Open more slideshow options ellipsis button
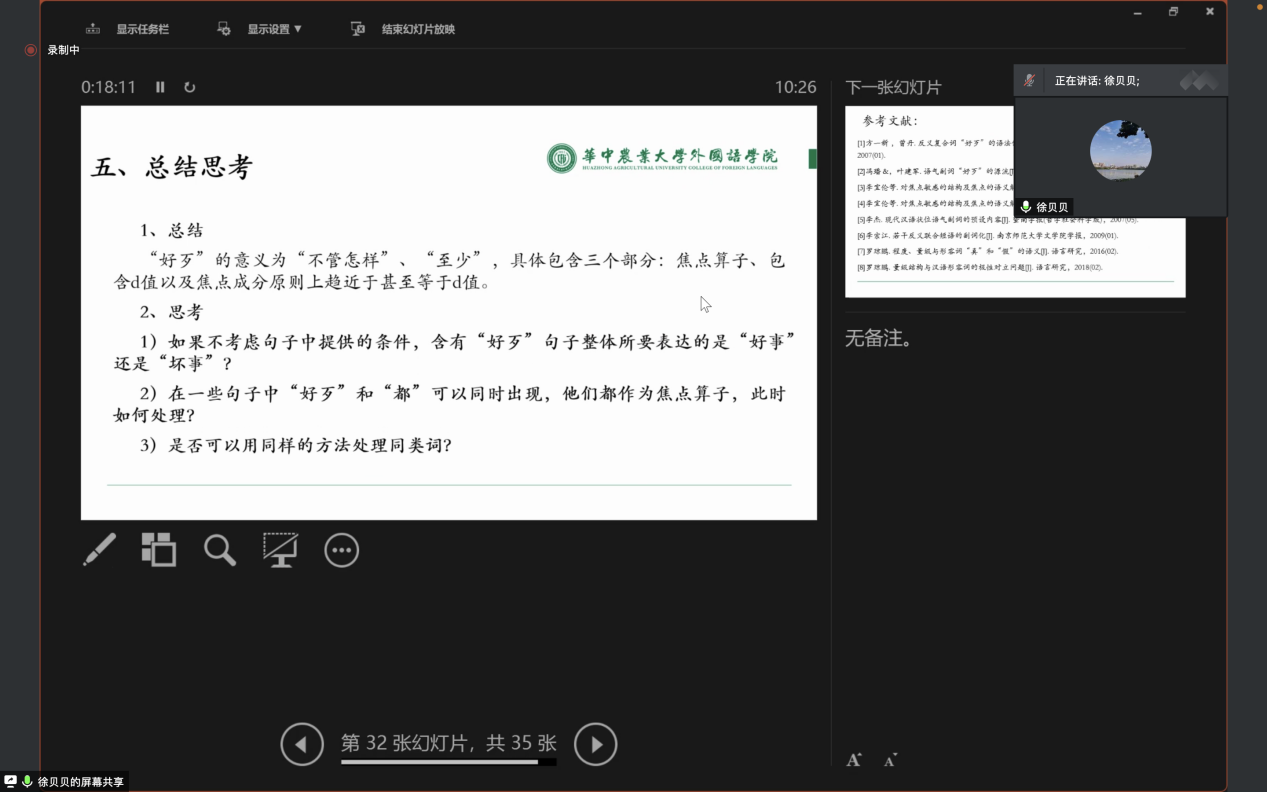Image resolution: width=1267 pixels, height=792 pixels. tap(342, 550)
